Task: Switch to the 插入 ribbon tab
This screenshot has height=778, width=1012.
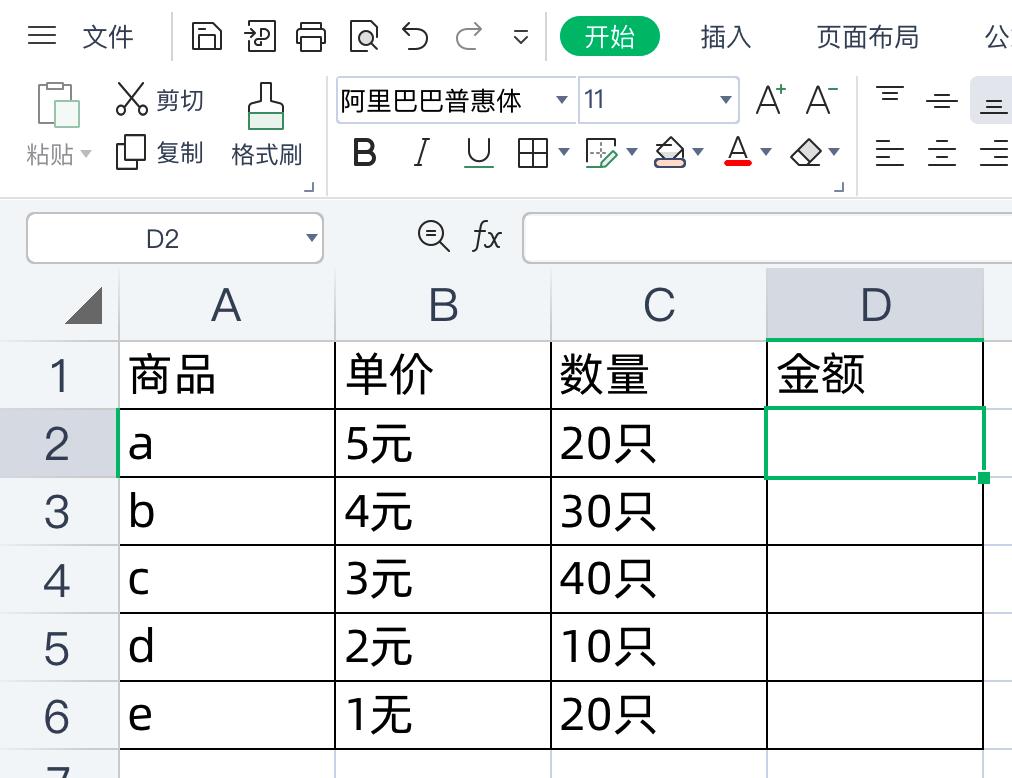Action: click(x=724, y=37)
